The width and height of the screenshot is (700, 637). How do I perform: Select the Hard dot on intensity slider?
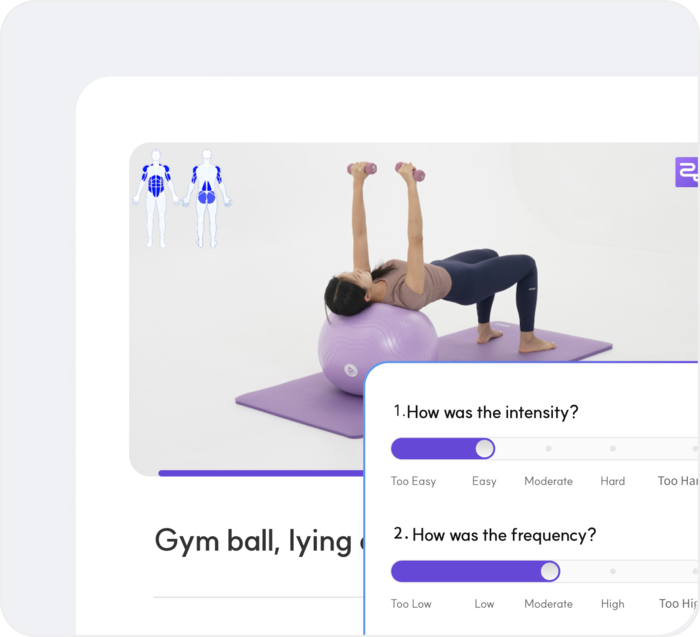[612, 448]
